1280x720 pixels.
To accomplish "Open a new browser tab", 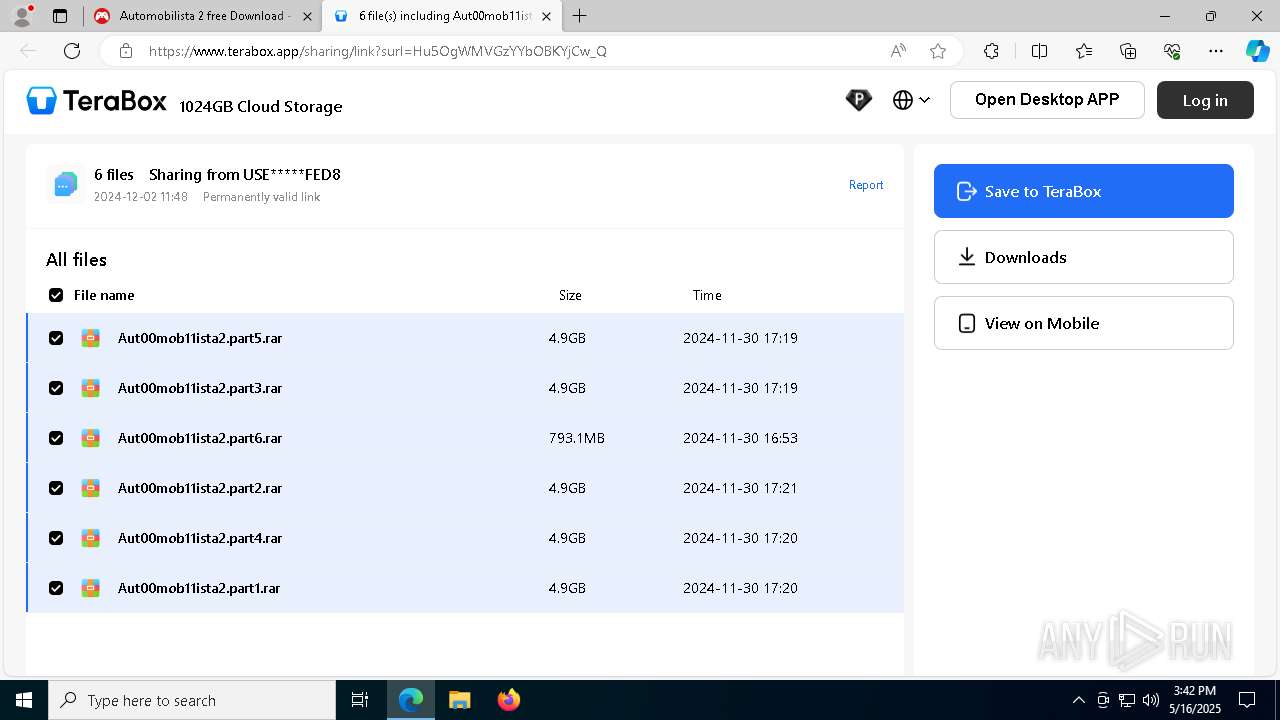I will pos(580,16).
